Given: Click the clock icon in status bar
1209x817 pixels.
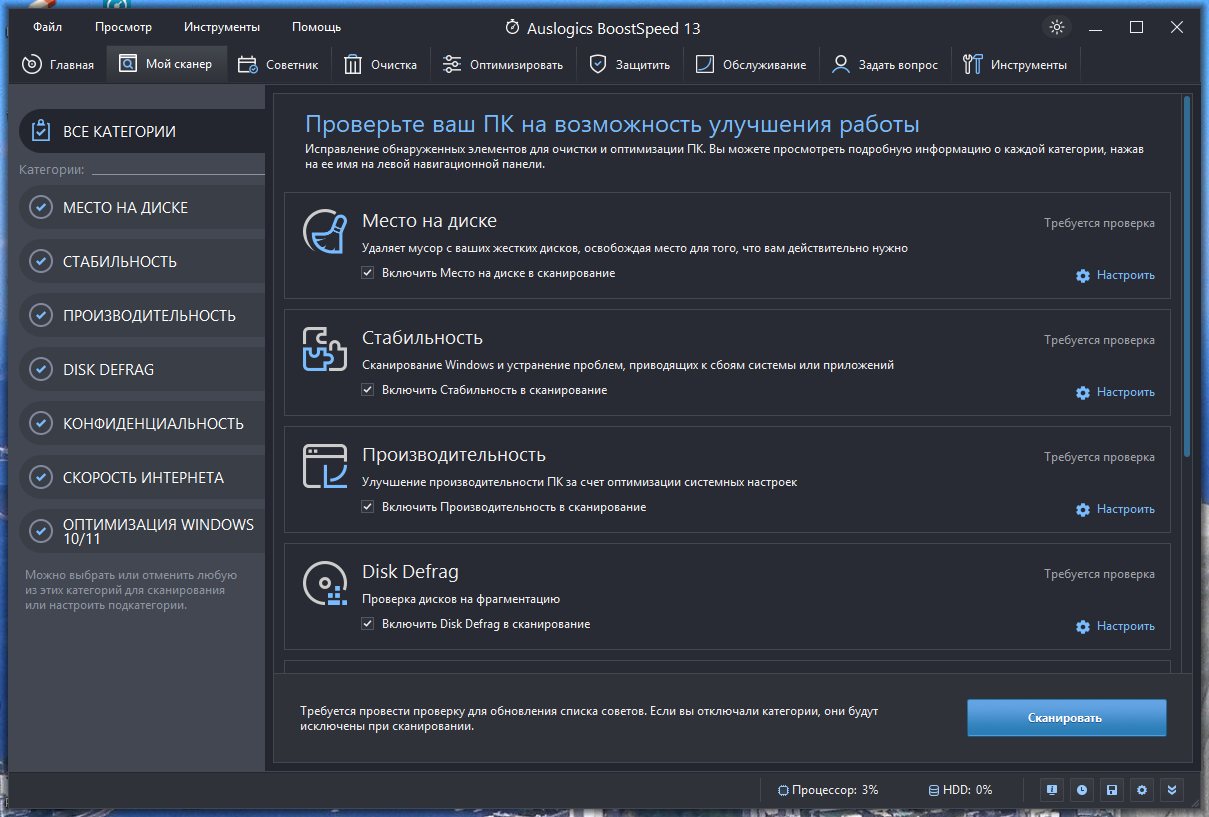Looking at the screenshot, I should coord(1082,790).
